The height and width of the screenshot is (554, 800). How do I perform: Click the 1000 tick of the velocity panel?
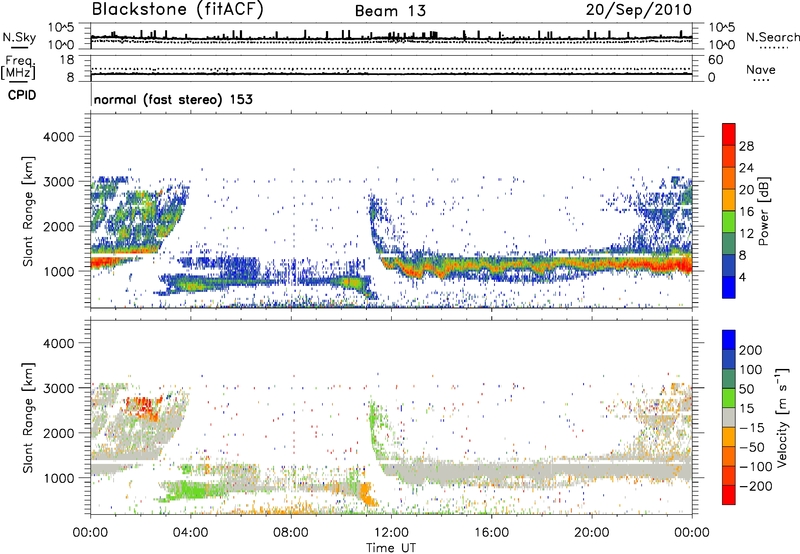(59, 478)
